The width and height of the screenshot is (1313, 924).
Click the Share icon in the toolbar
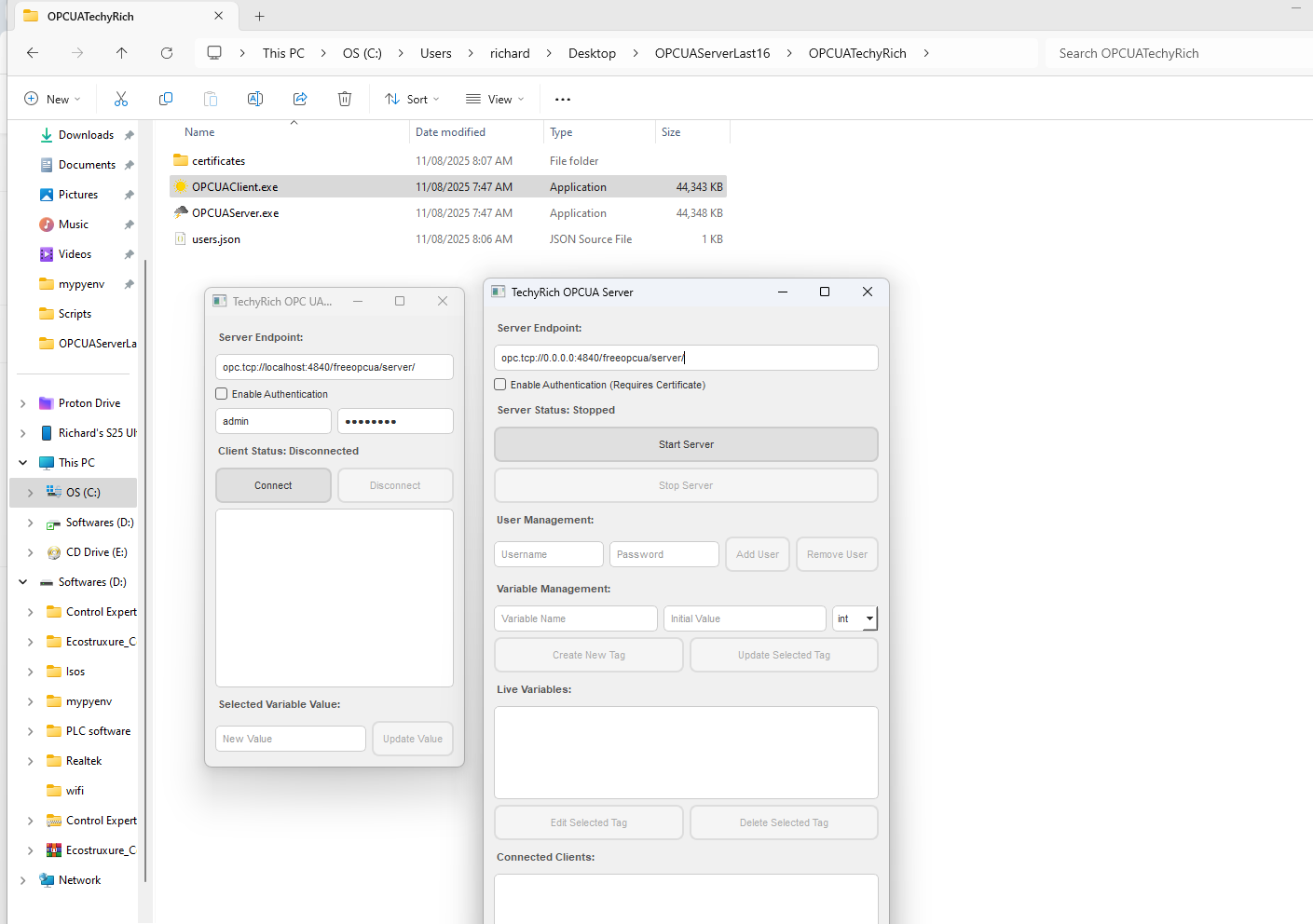pos(299,98)
